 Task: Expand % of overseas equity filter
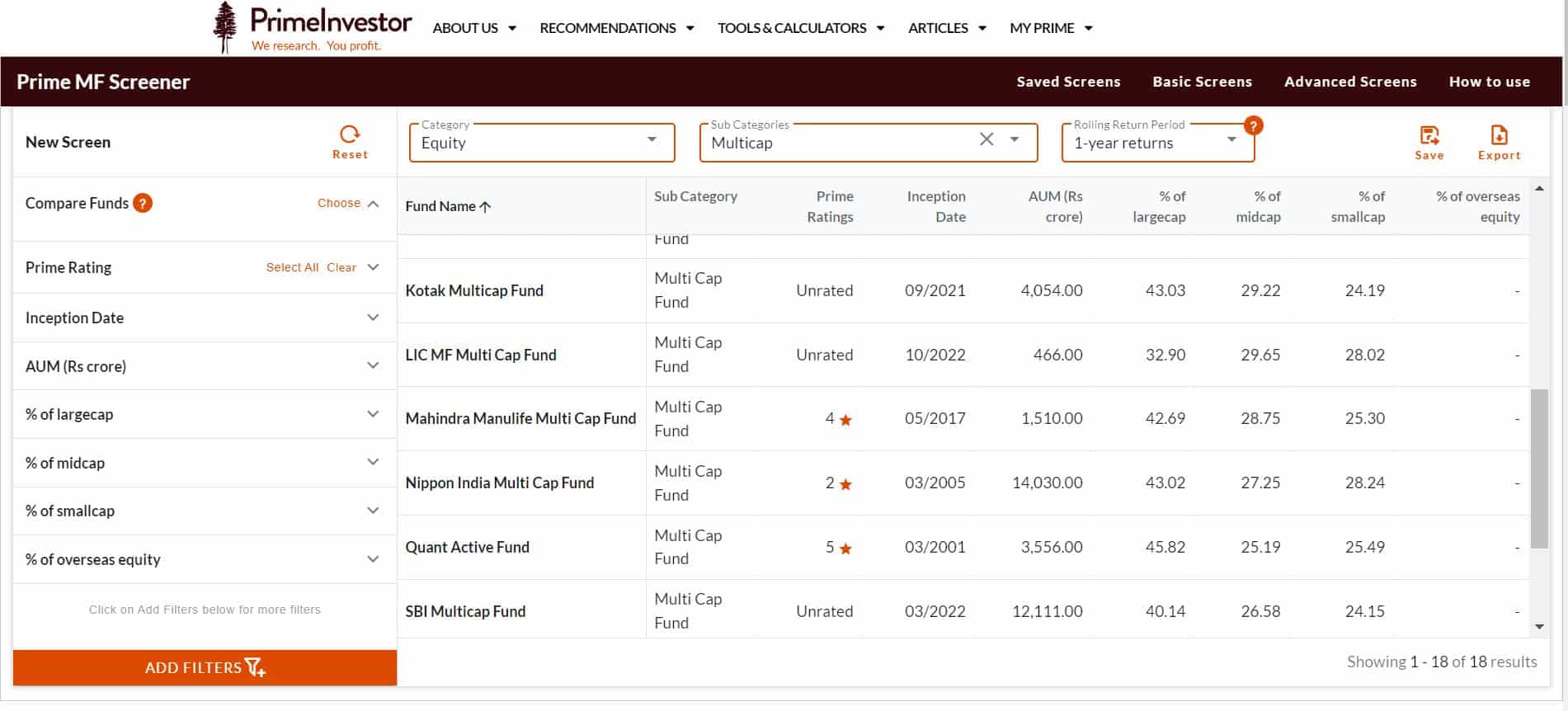373,559
